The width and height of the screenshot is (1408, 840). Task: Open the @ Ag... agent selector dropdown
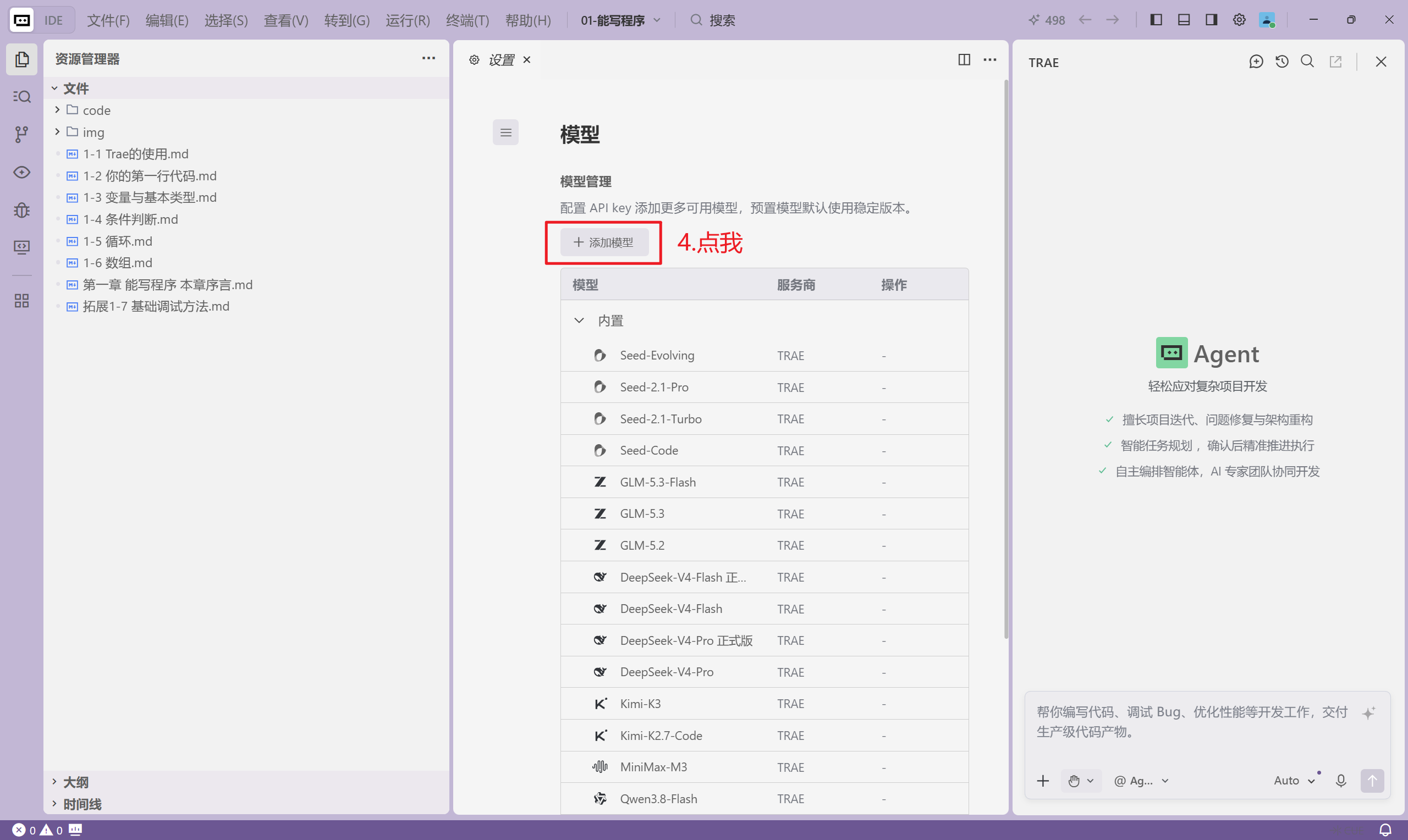point(1141,781)
